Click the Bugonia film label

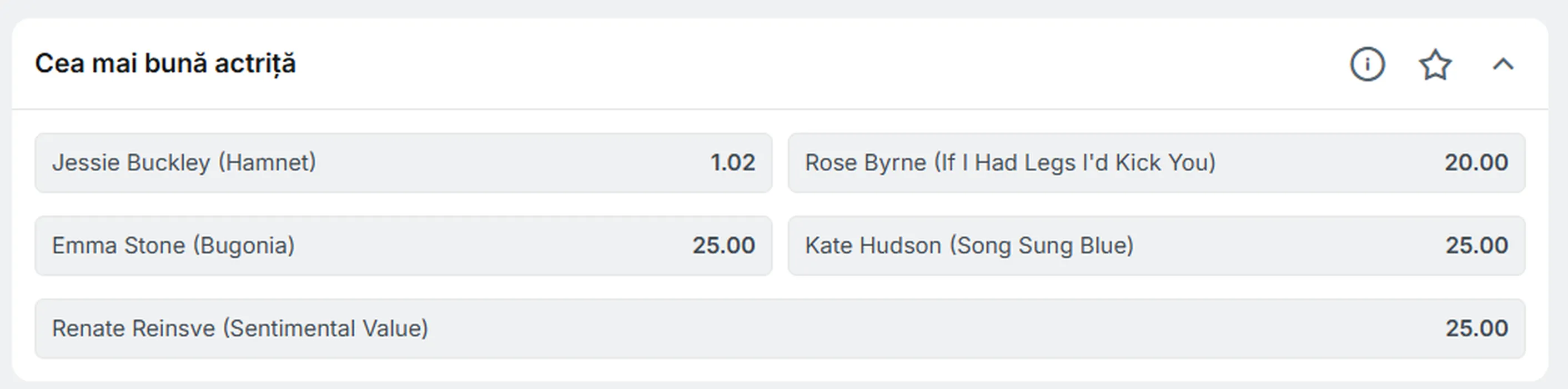244,245
